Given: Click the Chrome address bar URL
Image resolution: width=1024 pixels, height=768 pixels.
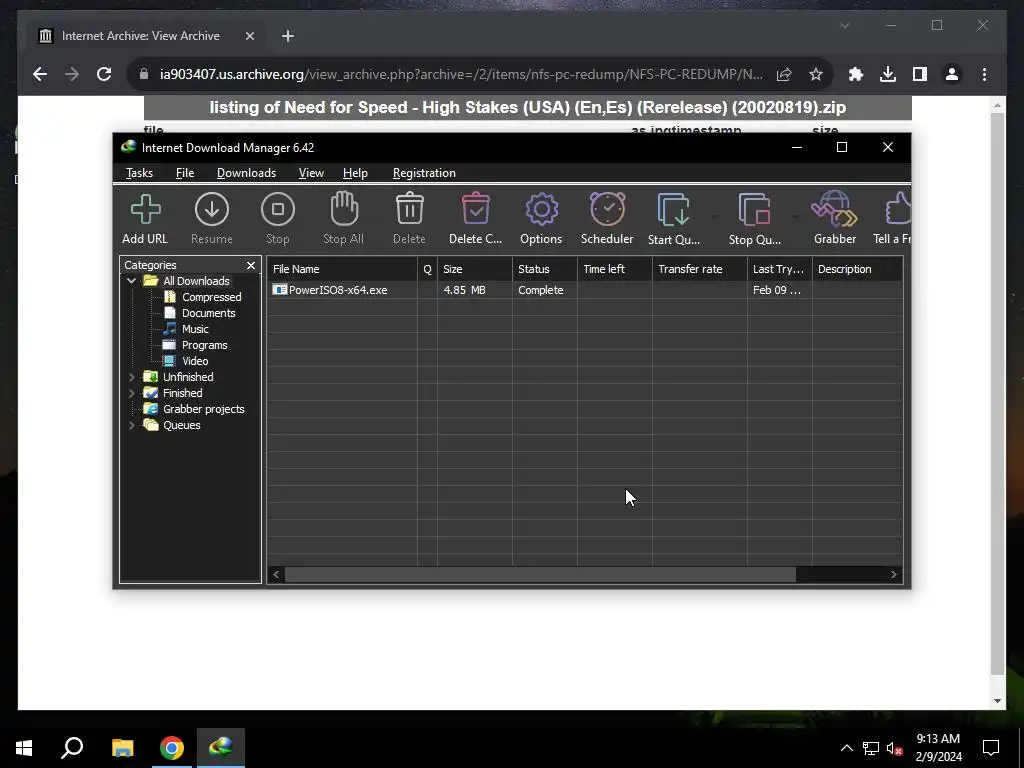Looking at the screenshot, I should point(461,74).
